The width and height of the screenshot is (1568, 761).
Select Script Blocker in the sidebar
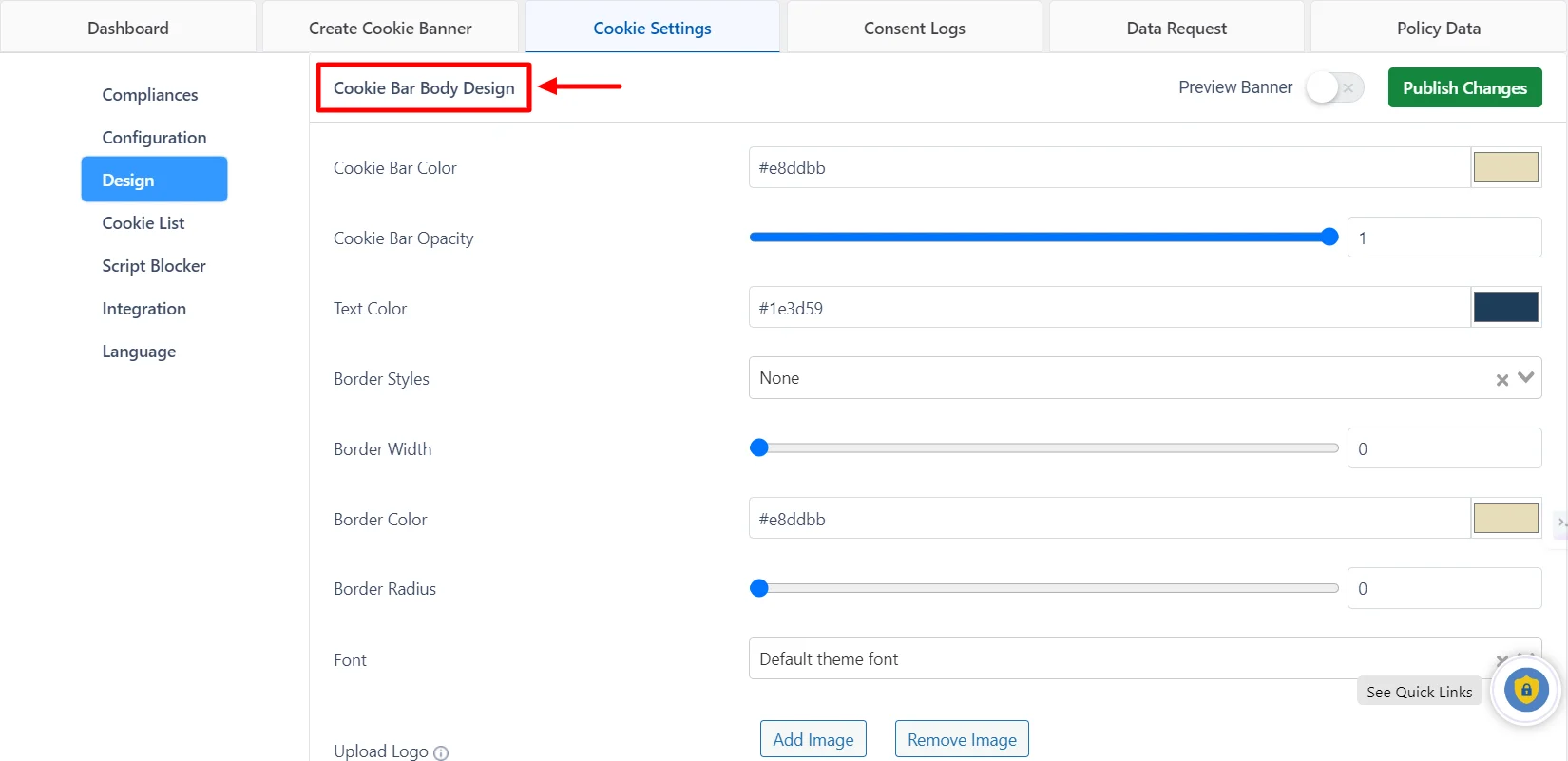coord(154,266)
